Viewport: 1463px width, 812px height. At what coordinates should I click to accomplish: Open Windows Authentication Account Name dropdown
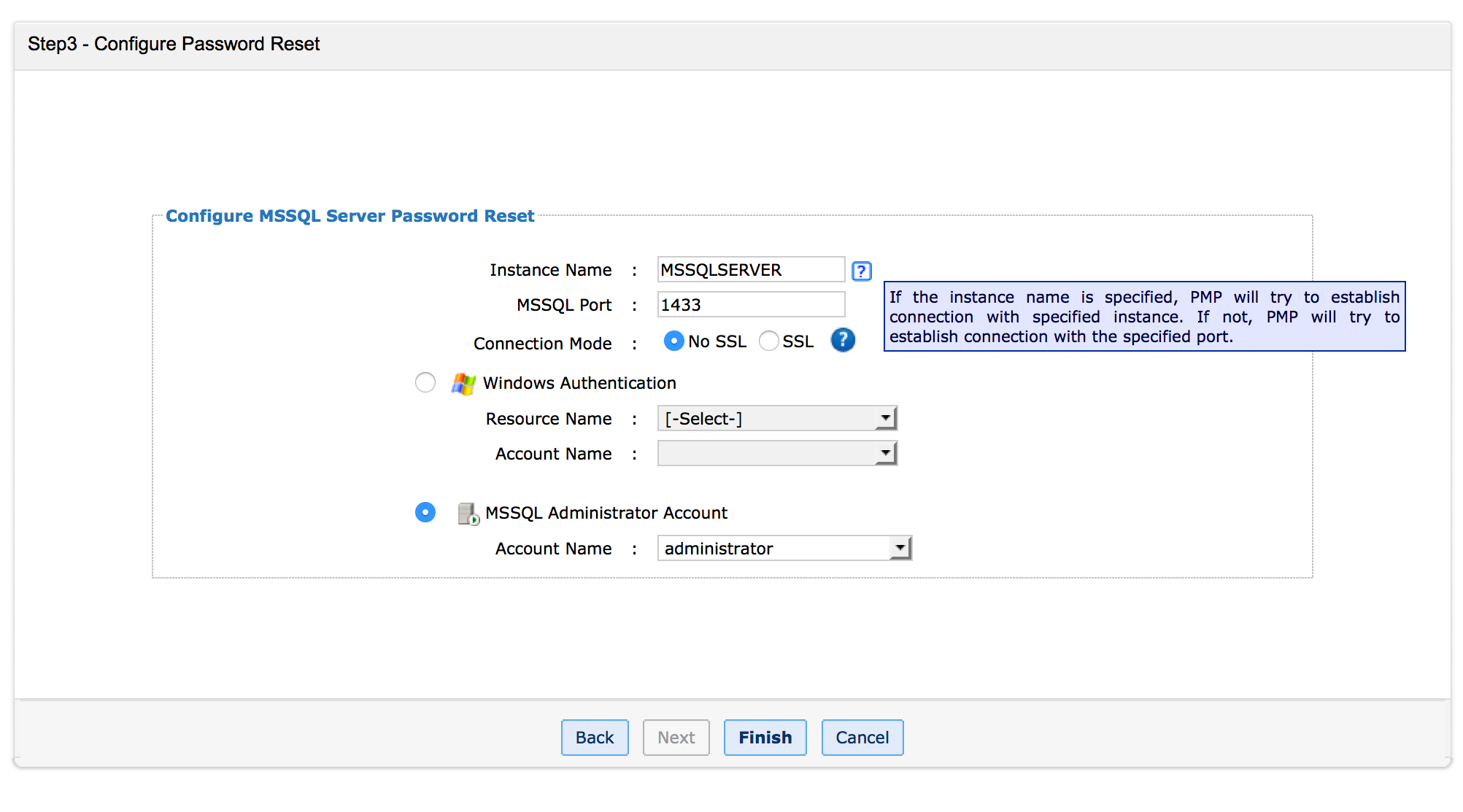(776, 454)
